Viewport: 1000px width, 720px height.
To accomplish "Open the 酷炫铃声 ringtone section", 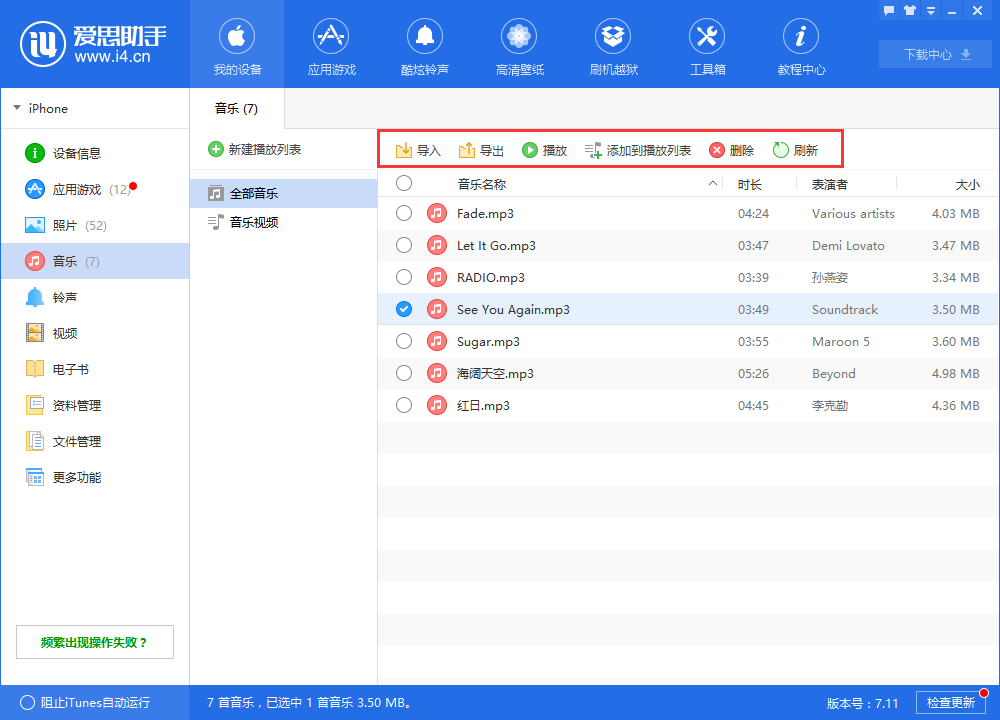I will click(x=425, y=45).
